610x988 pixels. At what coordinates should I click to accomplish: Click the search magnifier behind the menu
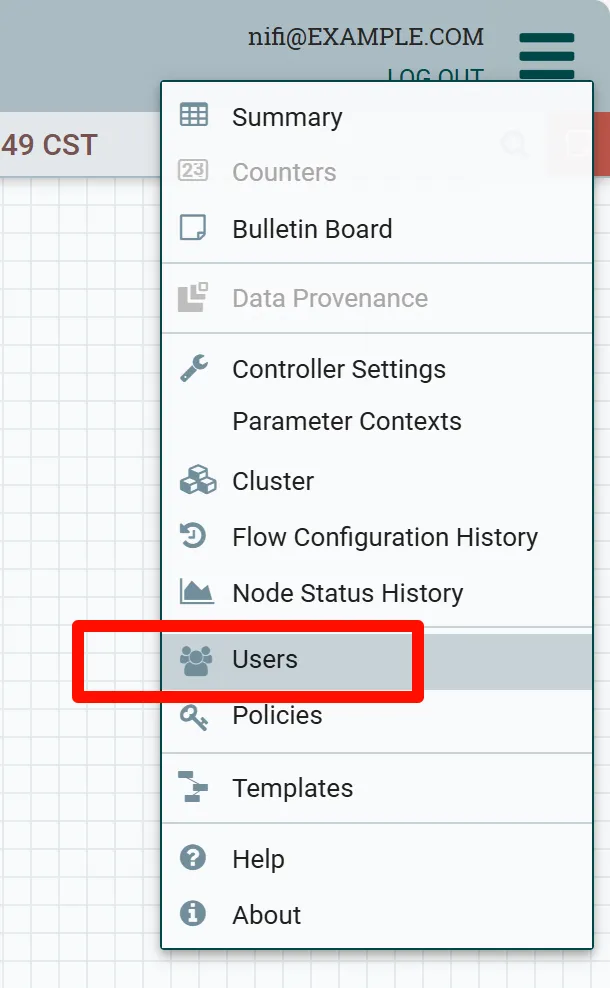point(514,145)
